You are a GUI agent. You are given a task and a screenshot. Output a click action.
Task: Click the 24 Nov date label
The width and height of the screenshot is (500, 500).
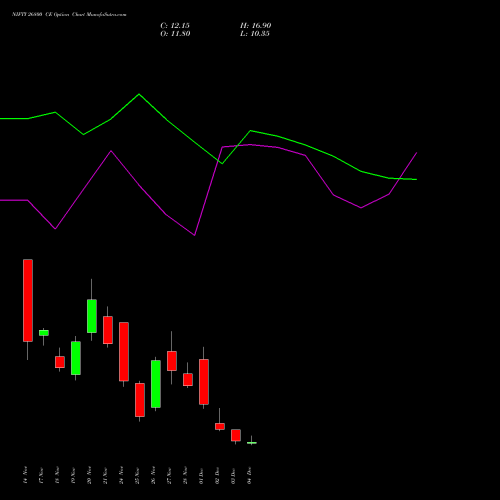121,475
